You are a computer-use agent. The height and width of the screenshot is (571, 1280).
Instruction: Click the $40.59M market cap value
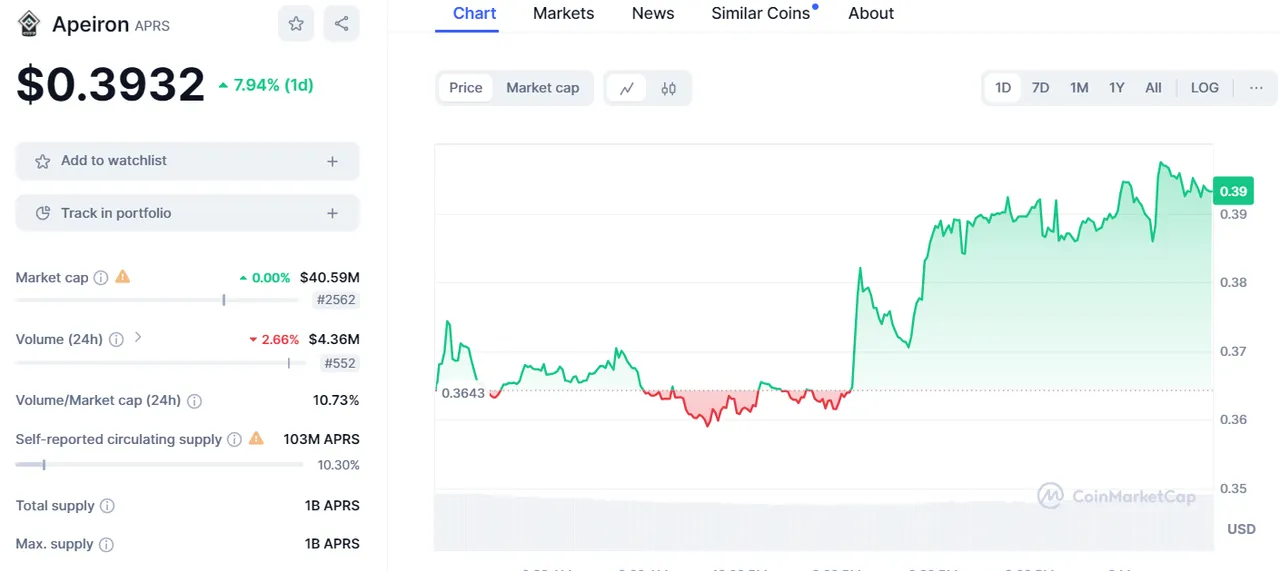tap(330, 278)
